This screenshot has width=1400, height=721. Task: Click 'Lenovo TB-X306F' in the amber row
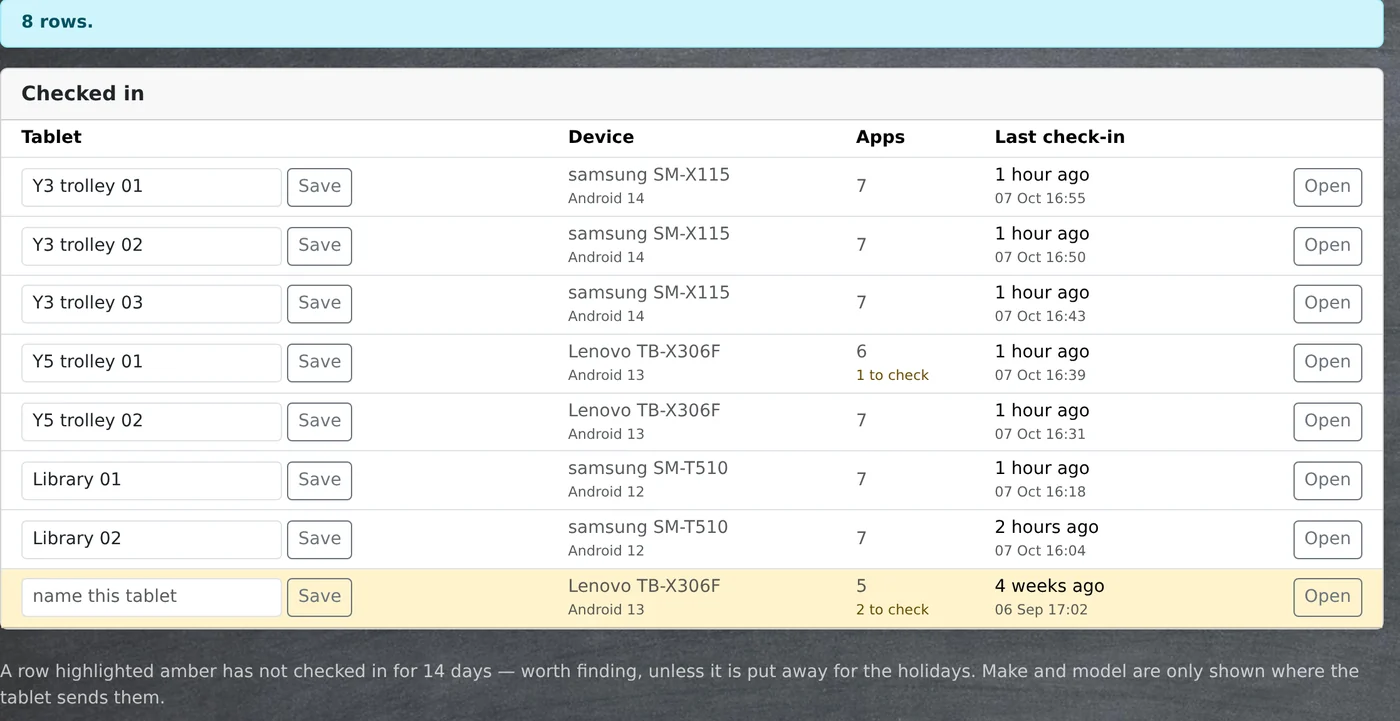click(644, 587)
